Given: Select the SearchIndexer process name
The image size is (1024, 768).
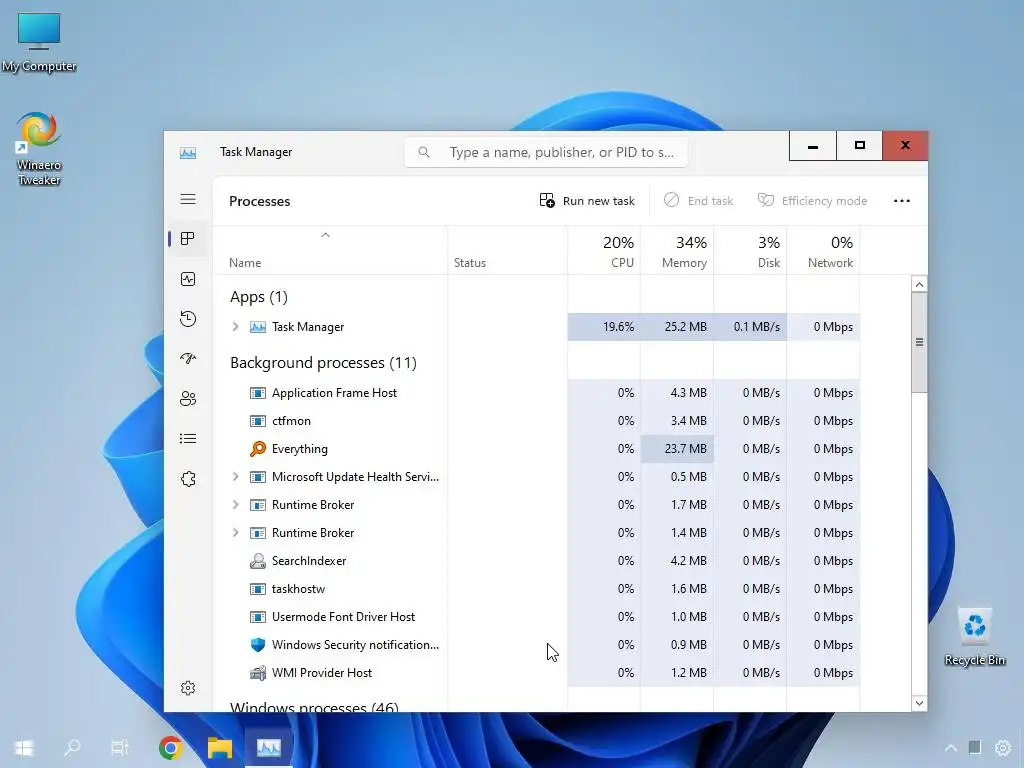Looking at the screenshot, I should coord(309,561).
